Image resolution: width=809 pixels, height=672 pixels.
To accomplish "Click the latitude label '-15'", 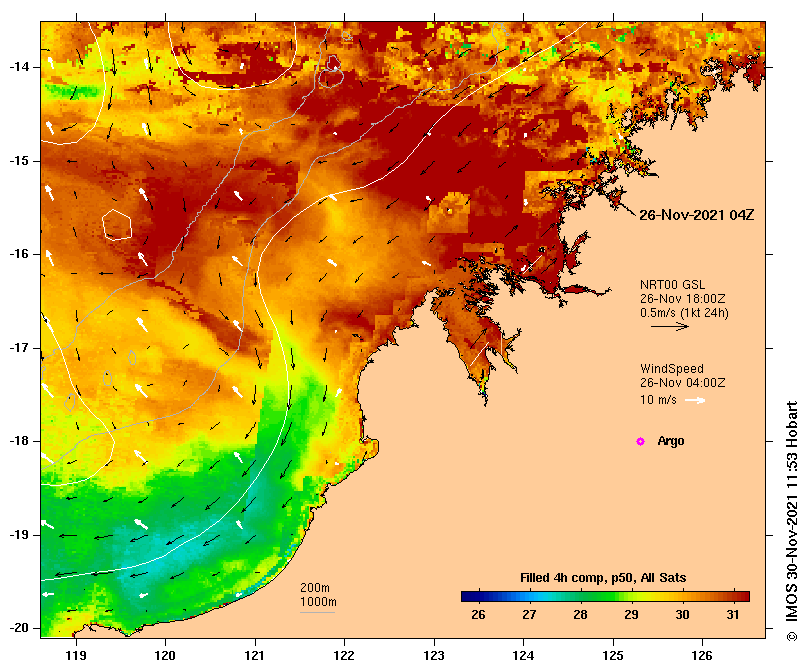I will (19, 161).
